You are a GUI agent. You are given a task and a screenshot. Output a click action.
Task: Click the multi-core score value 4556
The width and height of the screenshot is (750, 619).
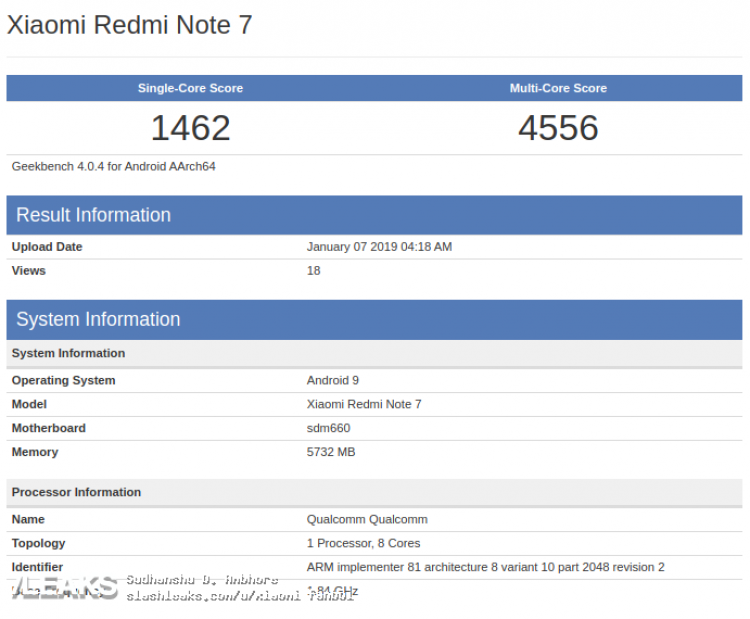coord(558,128)
